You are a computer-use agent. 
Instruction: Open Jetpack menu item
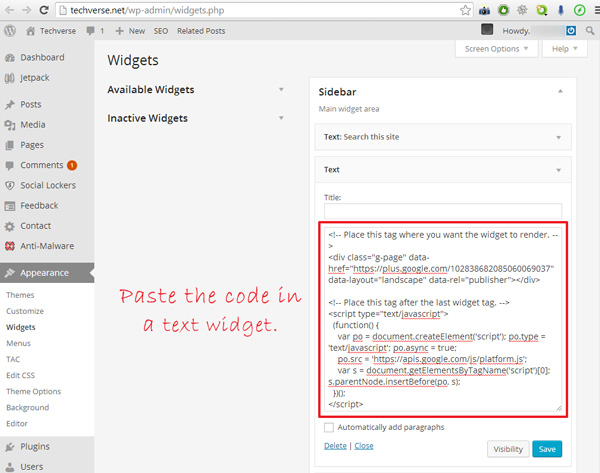pos(34,78)
